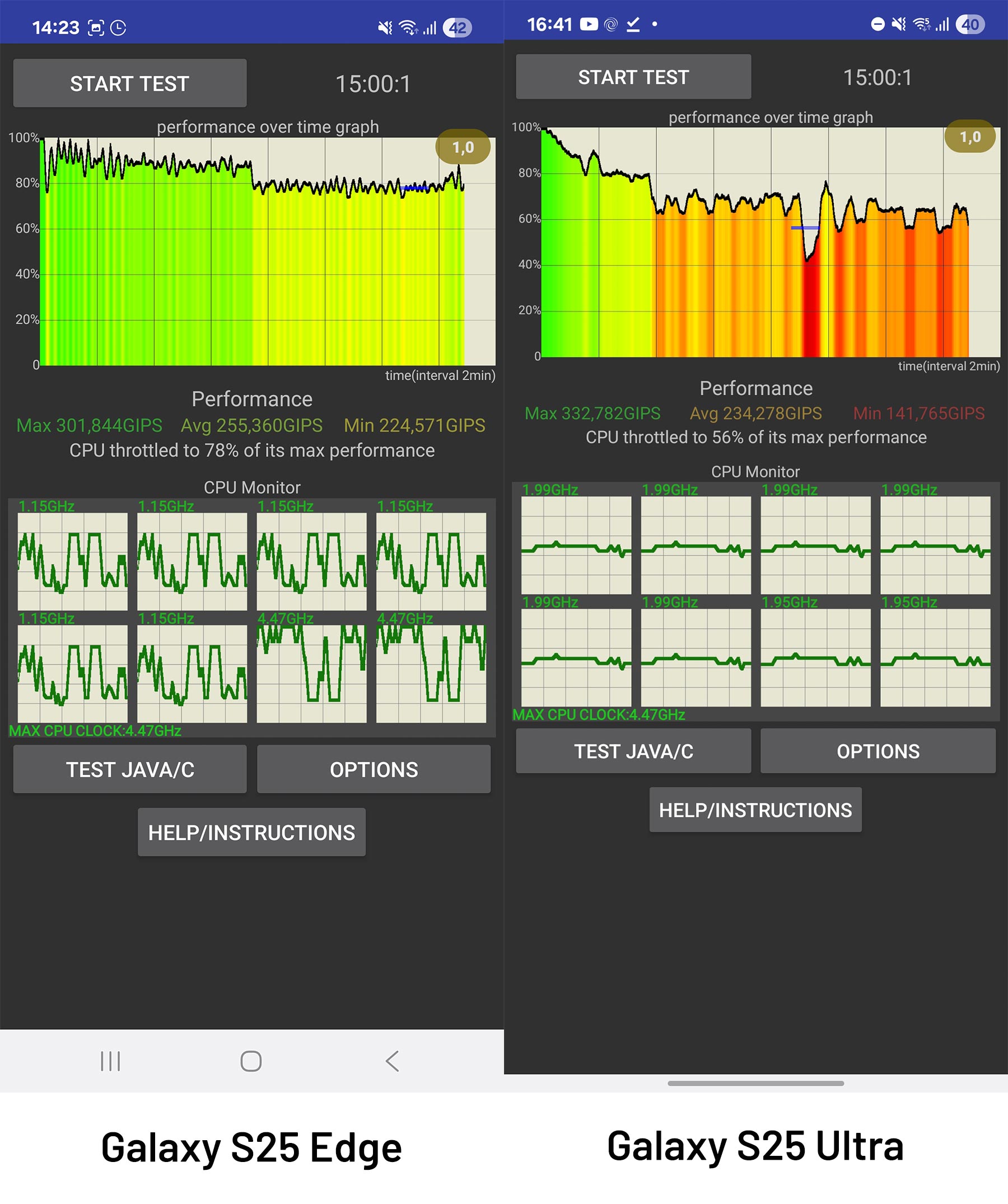Tap the 40 battery indicator on S25 Ultra
The image size is (1008, 1204).
tap(970, 24)
